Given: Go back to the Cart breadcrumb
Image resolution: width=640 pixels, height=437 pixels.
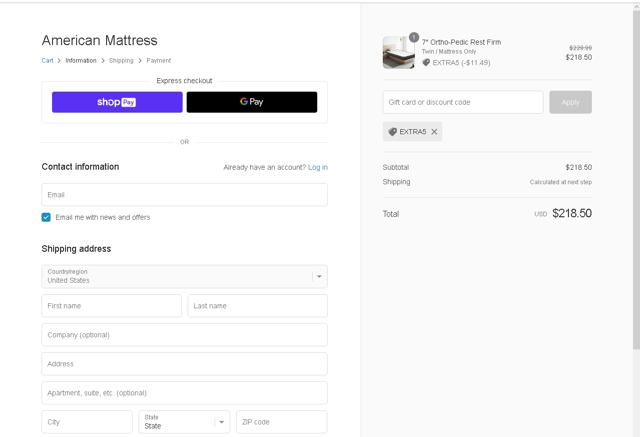Looking at the screenshot, I should coord(47,60).
